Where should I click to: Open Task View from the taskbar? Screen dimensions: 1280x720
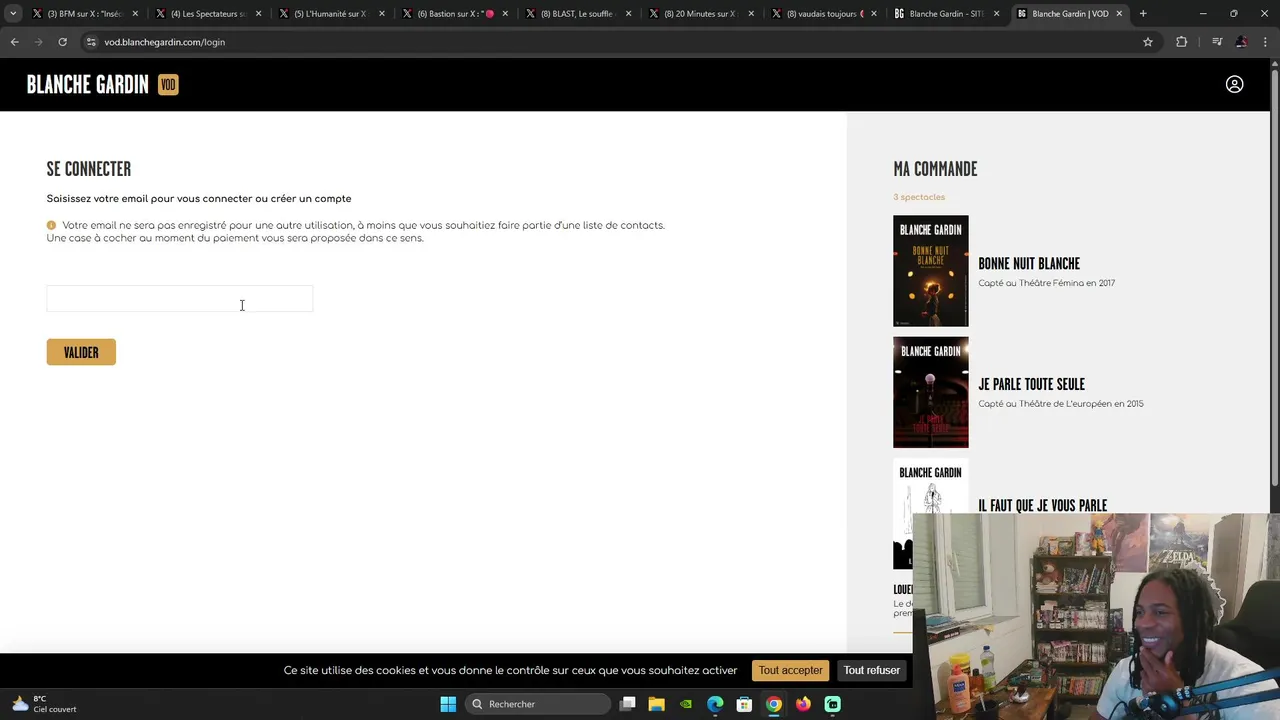(x=628, y=704)
